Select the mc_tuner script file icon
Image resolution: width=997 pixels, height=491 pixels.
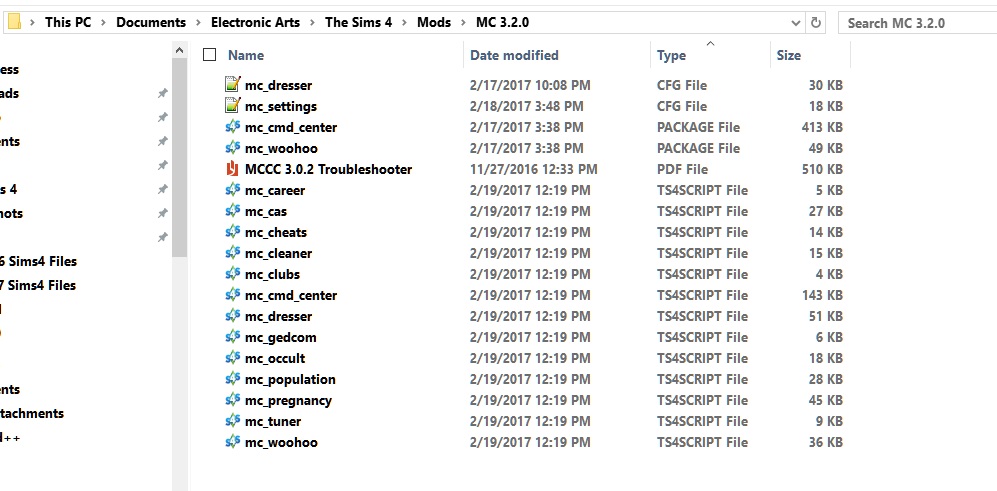[233, 420]
